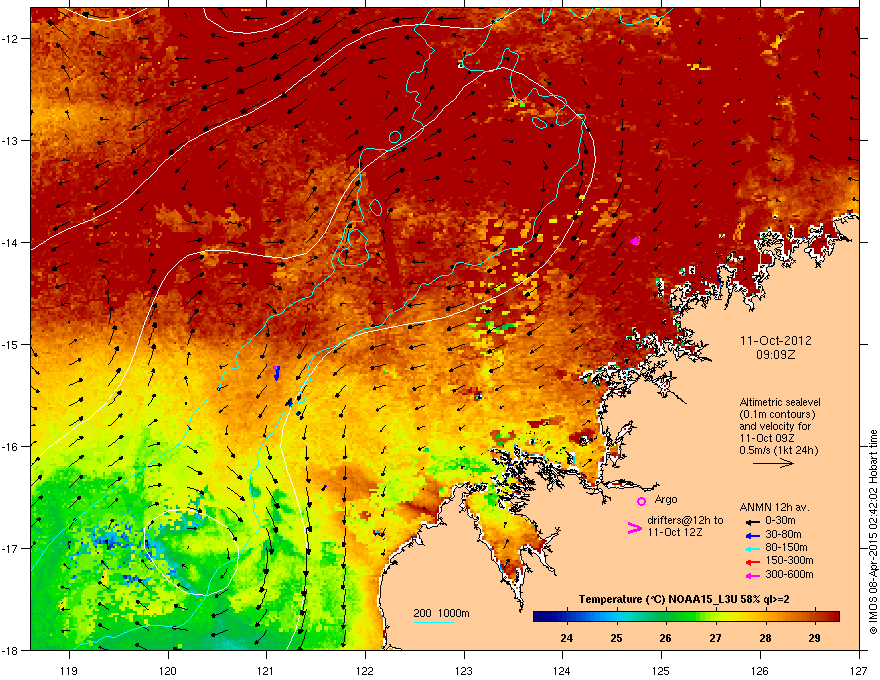Click the latitude axis label -13
The width and height of the screenshot is (880, 680).
[x=10, y=140]
